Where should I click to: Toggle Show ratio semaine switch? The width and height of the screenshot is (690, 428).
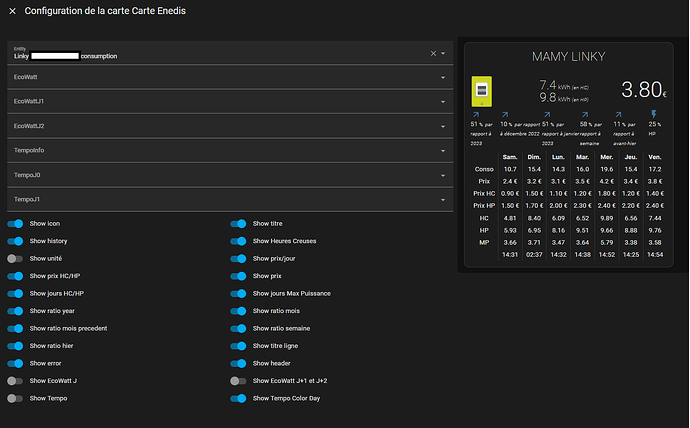pos(238,329)
